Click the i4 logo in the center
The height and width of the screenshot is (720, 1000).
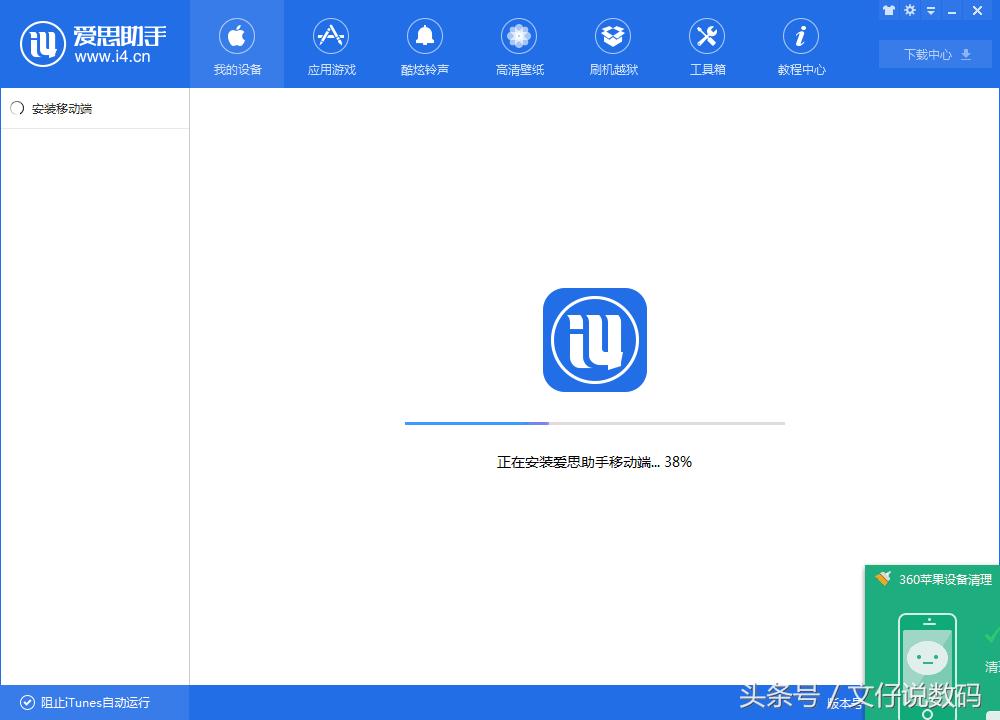pyautogui.click(x=594, y=340)
